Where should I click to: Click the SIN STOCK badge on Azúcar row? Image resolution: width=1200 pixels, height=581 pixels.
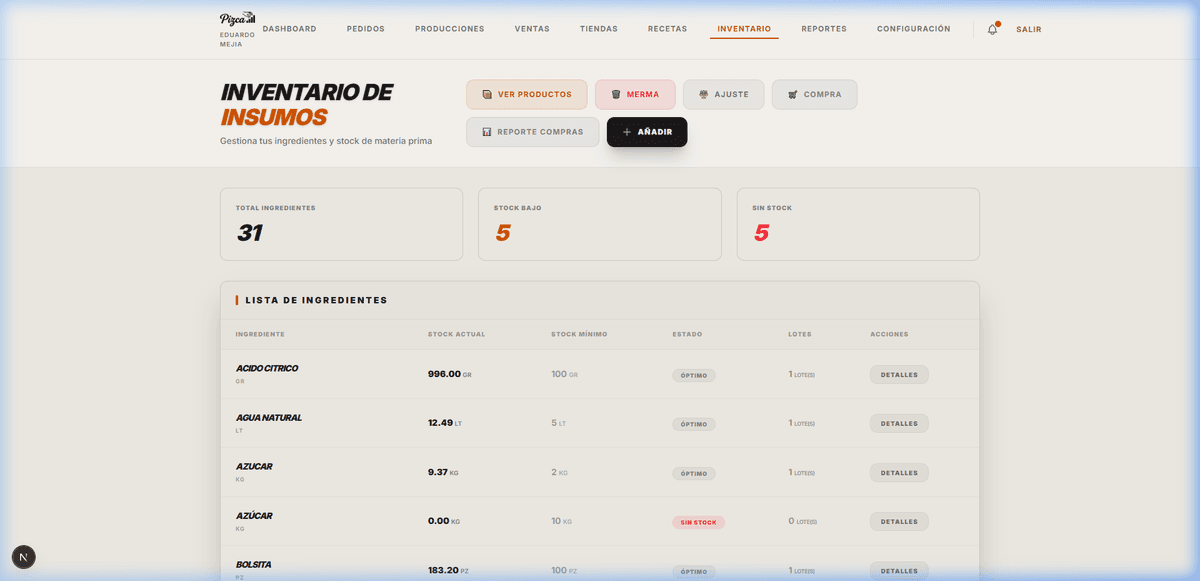click(698, 521)
